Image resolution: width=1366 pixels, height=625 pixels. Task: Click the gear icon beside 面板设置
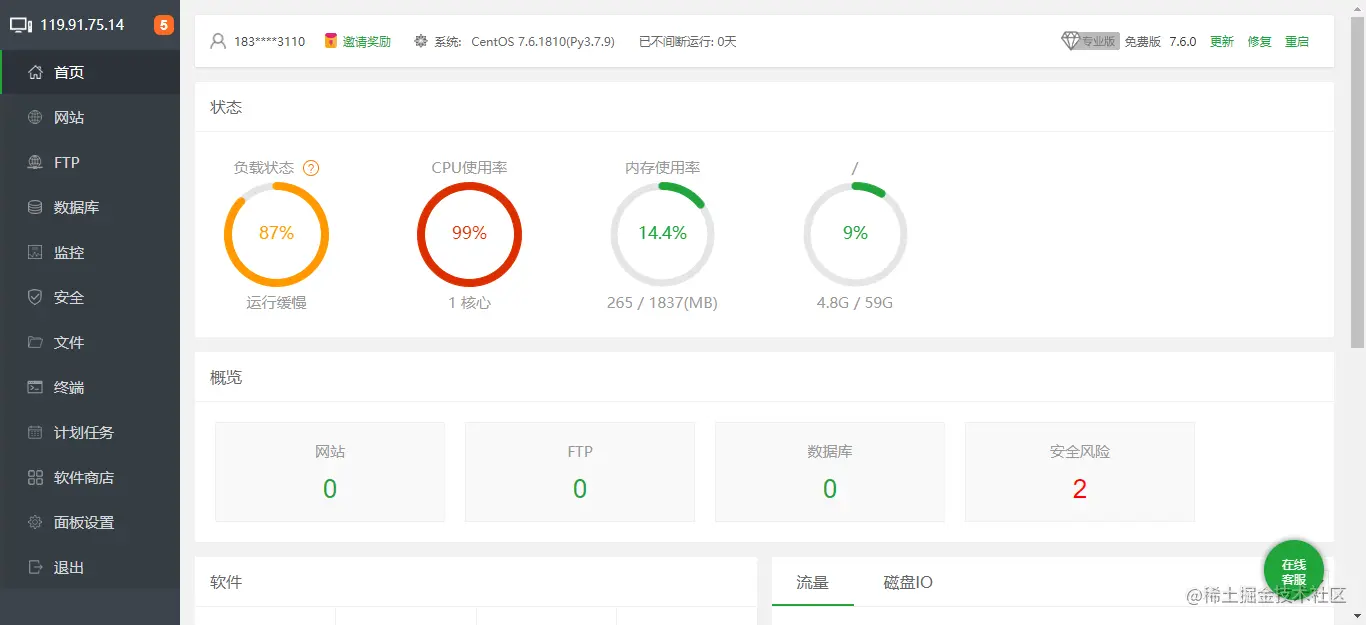coord(35,522)
